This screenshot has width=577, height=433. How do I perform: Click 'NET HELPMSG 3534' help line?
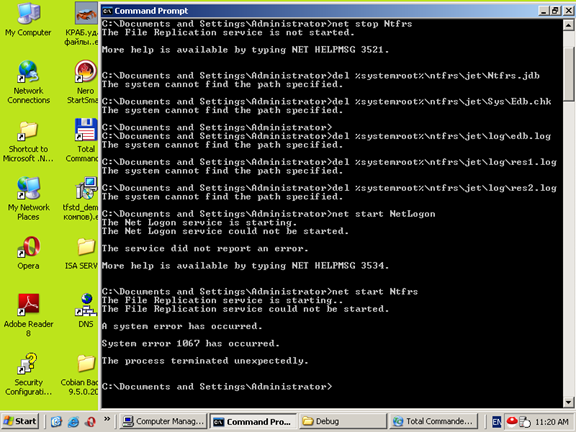click(x=245, y=266)
